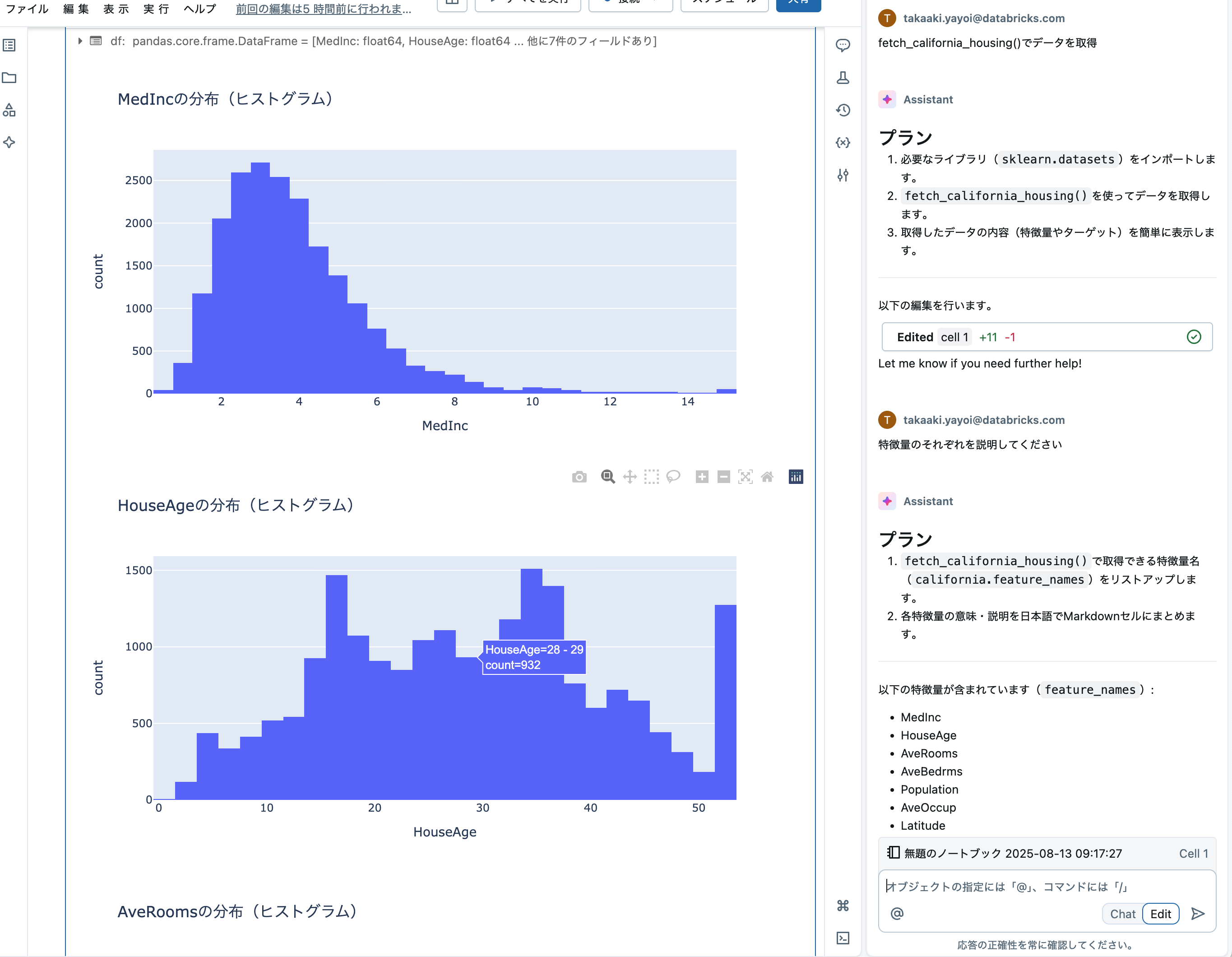Switch assistant to Edit mode
1232x957 pixels.
[1160, 914]
